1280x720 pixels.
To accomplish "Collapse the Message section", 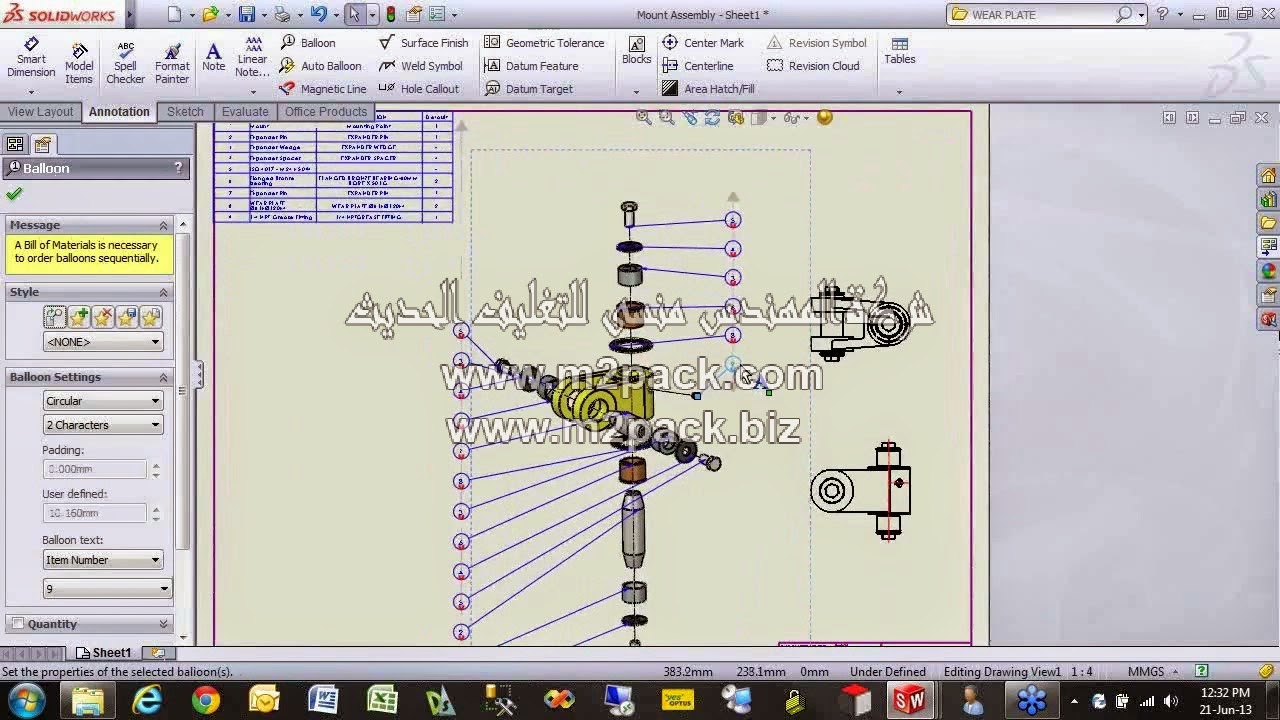I will click(163, 225).
